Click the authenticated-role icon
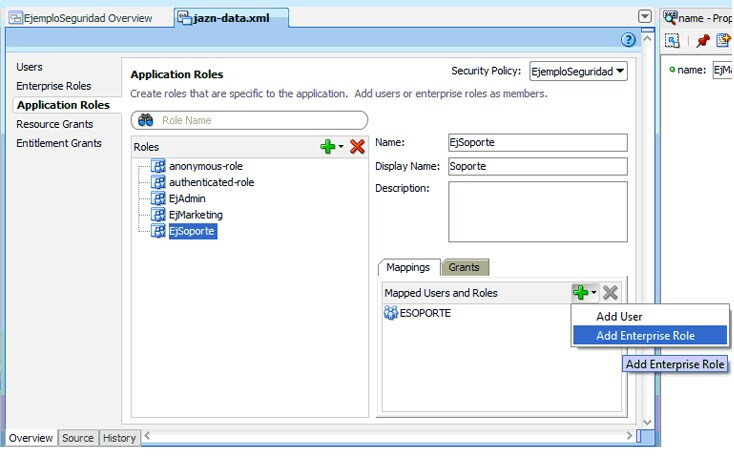The width and height of the screenshot is (734, 458). pos(158,182)
